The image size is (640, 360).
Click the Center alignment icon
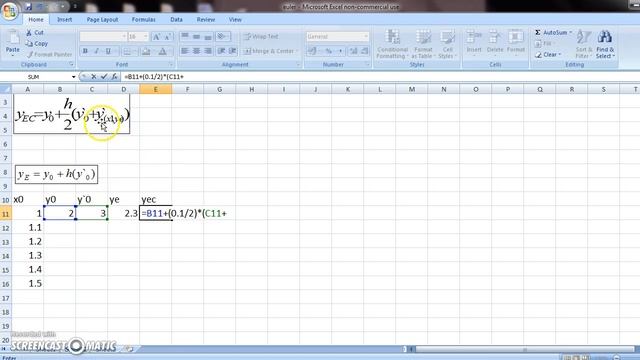[x=196, y=51]
